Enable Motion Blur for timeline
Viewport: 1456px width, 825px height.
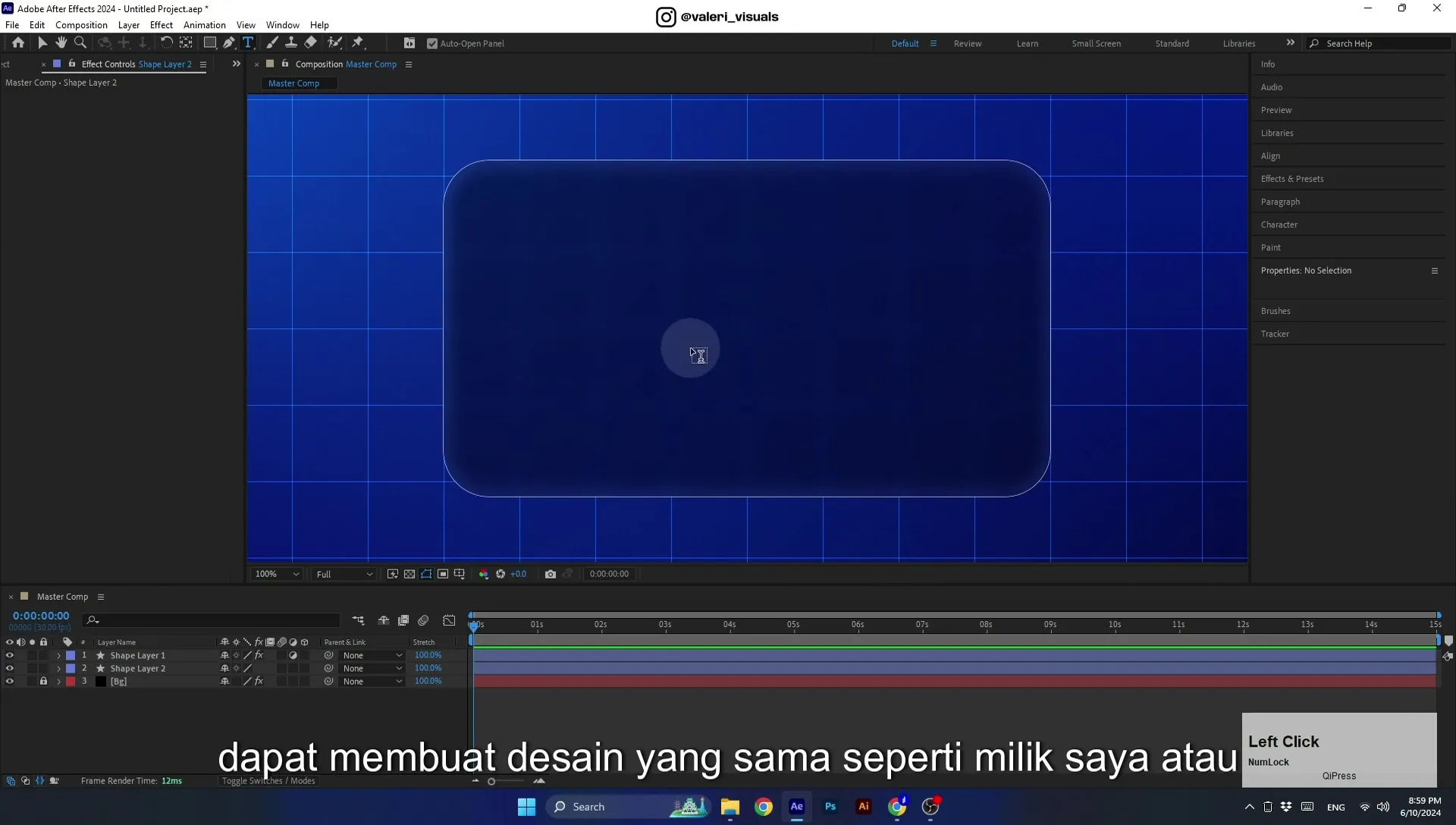423,620
